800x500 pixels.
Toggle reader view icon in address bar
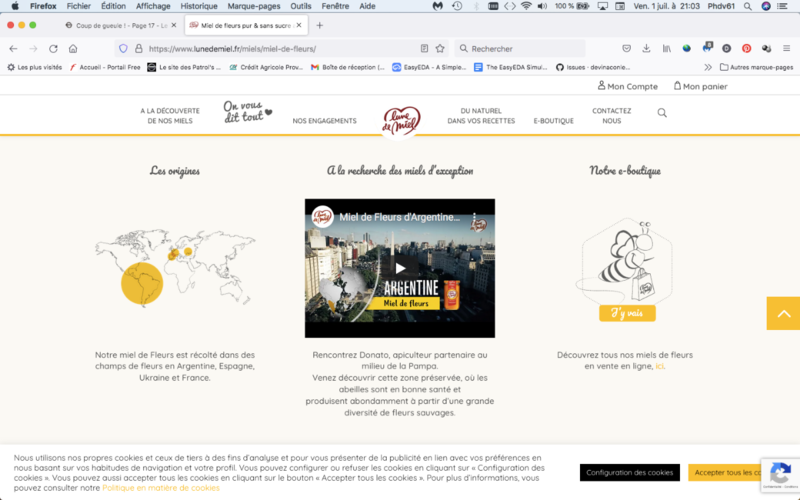pyautogui.click(x=424, y=48)
